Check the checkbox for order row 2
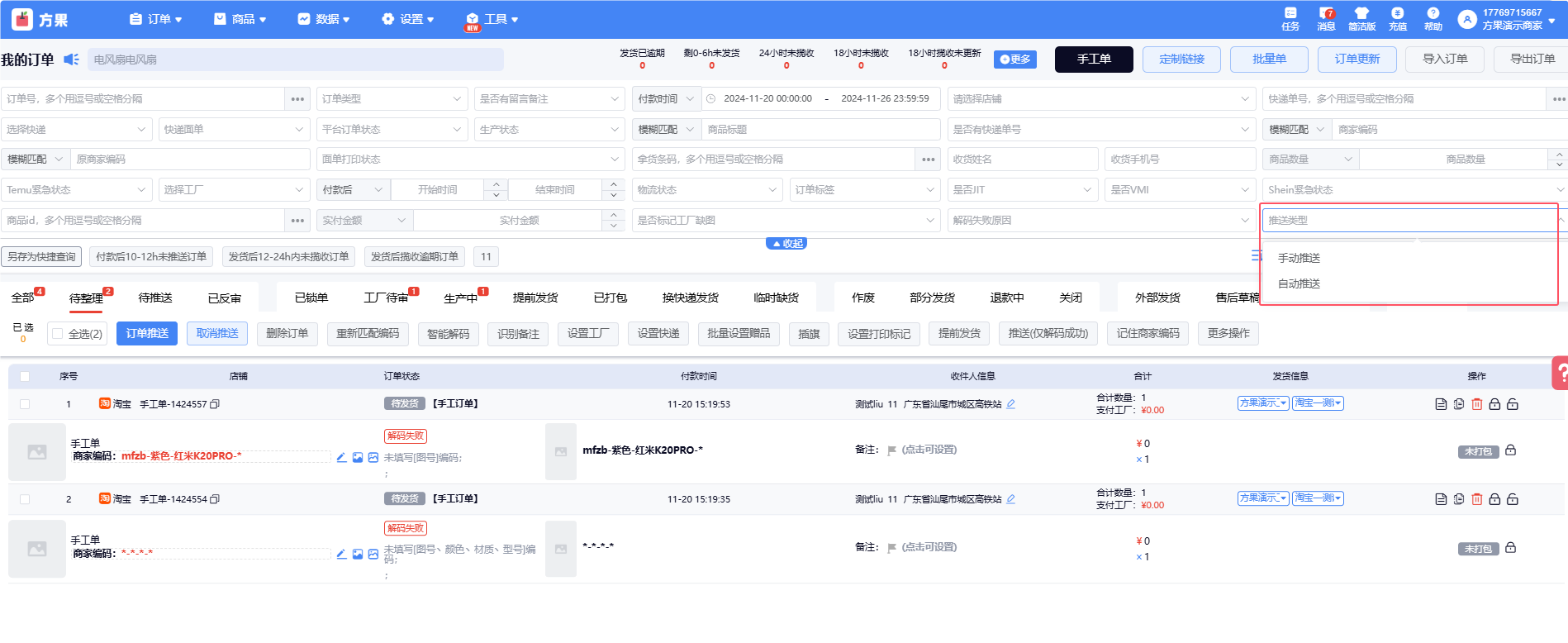This screenshot has width=1568, height=643. [x=25, y=499]
